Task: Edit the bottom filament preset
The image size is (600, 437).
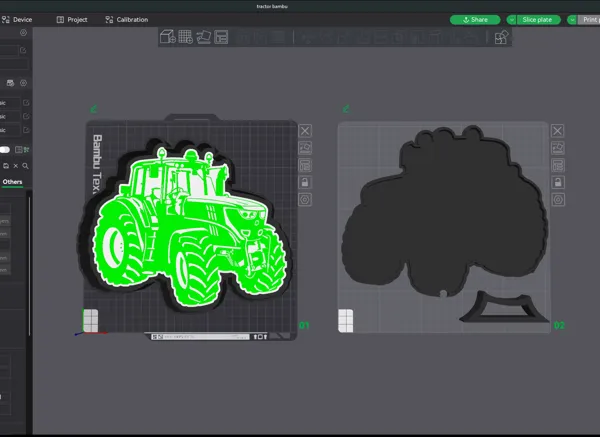Action: 26,130
